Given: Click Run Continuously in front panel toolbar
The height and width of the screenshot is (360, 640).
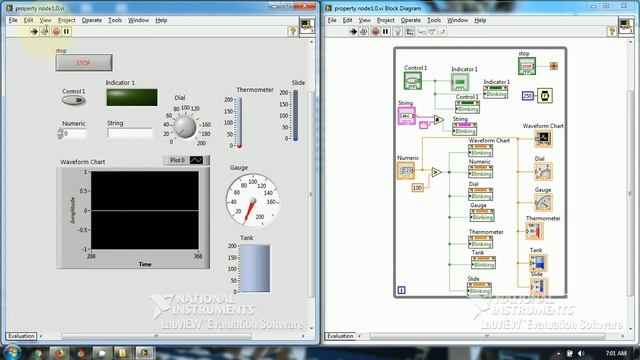Looking at the screenshot, I should click(x=44, y=31).
